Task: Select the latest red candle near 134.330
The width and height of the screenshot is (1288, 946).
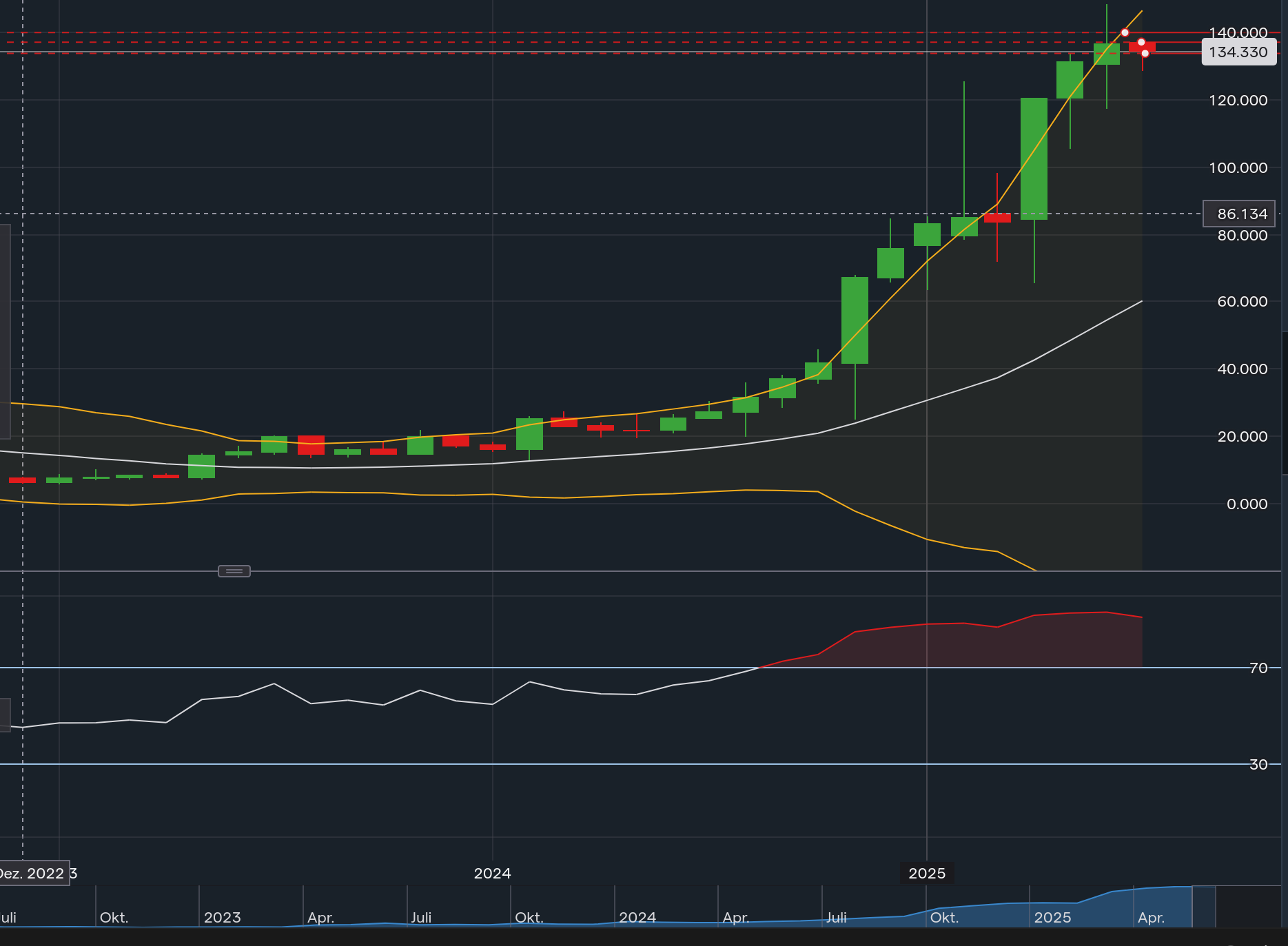Action: (1142, 47)
